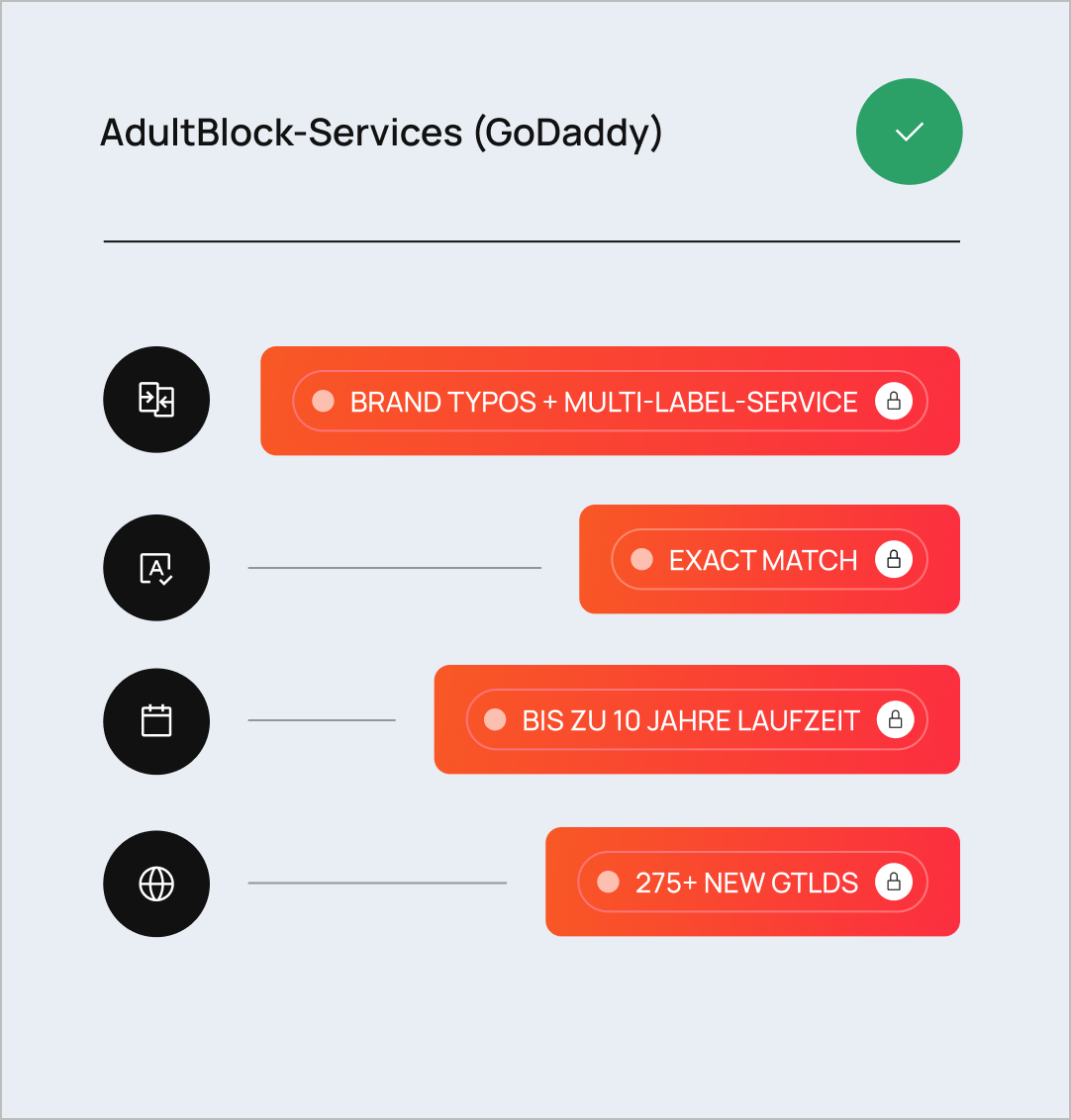Select the Exact Match label

763,561
